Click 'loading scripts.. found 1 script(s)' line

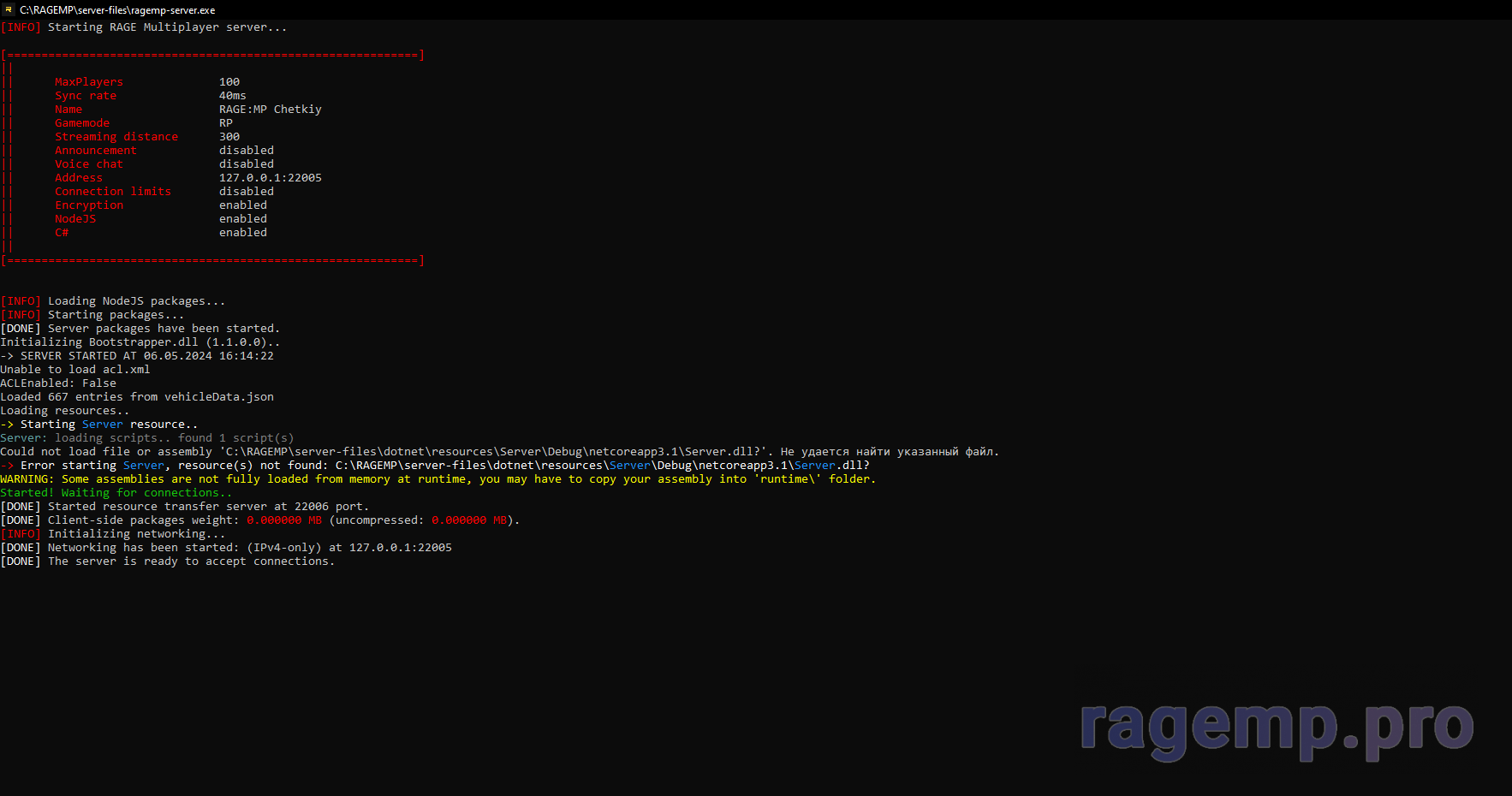147,438
